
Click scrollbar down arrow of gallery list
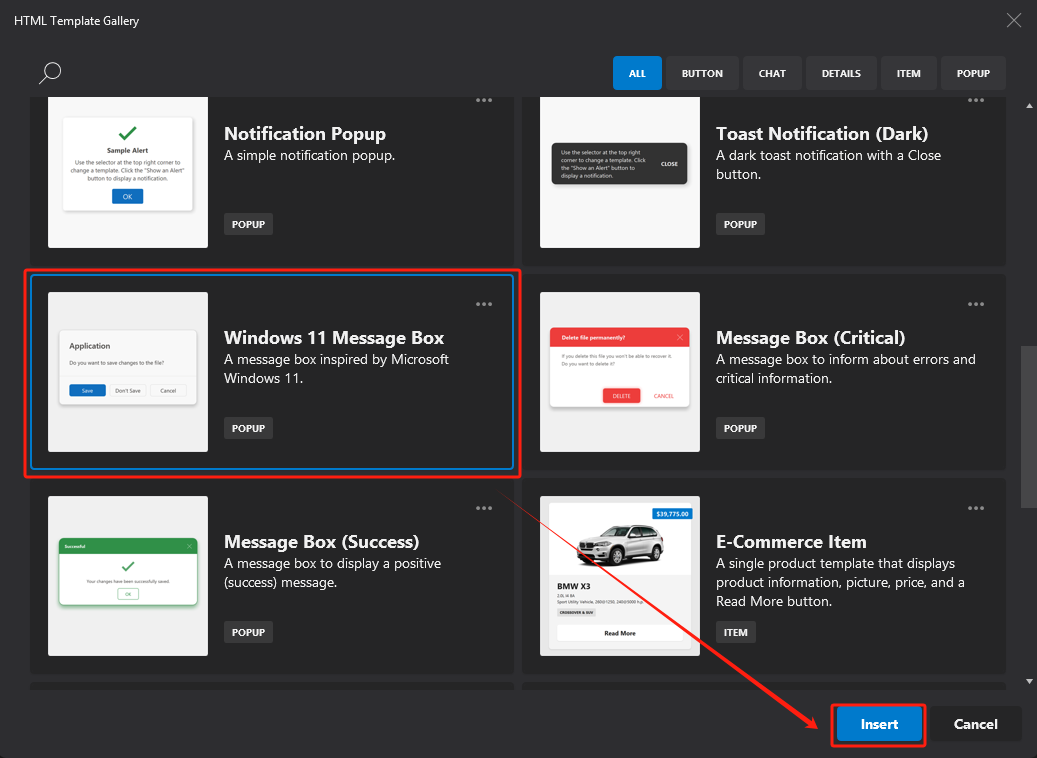1029,681
